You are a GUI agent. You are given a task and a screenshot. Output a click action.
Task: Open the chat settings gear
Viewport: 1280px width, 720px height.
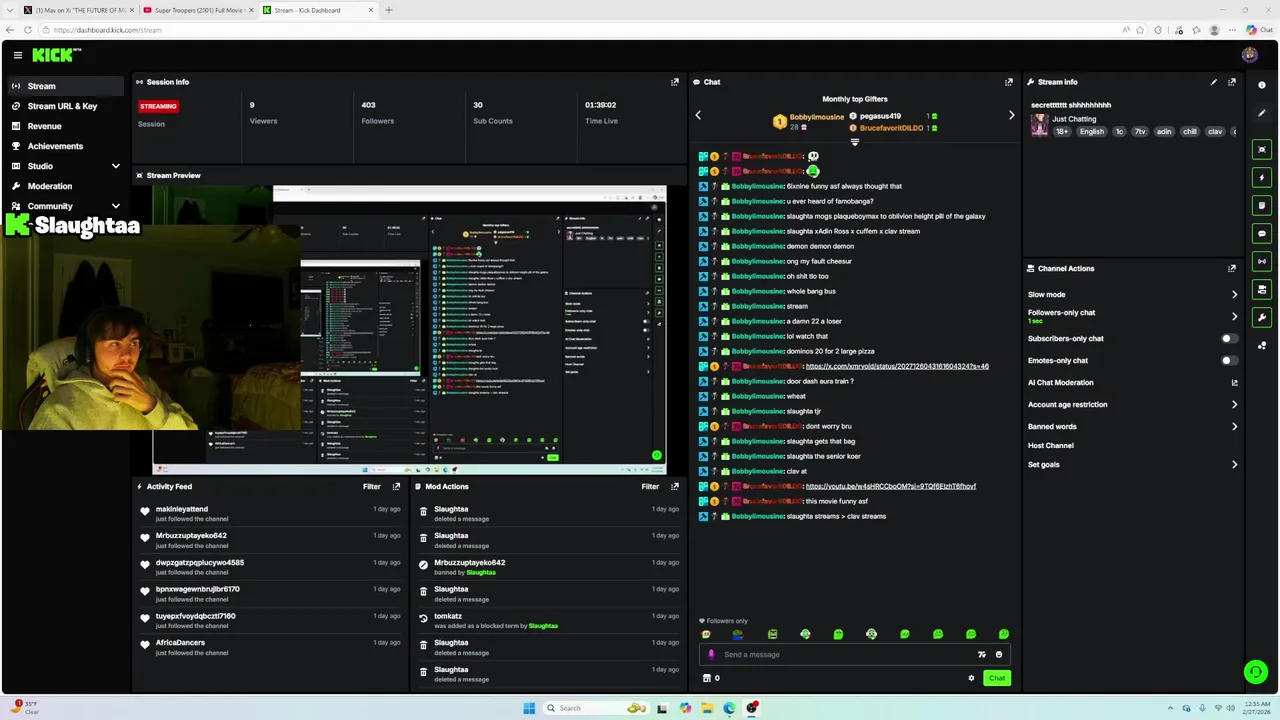pyautogui.click(x=971, y=678)
